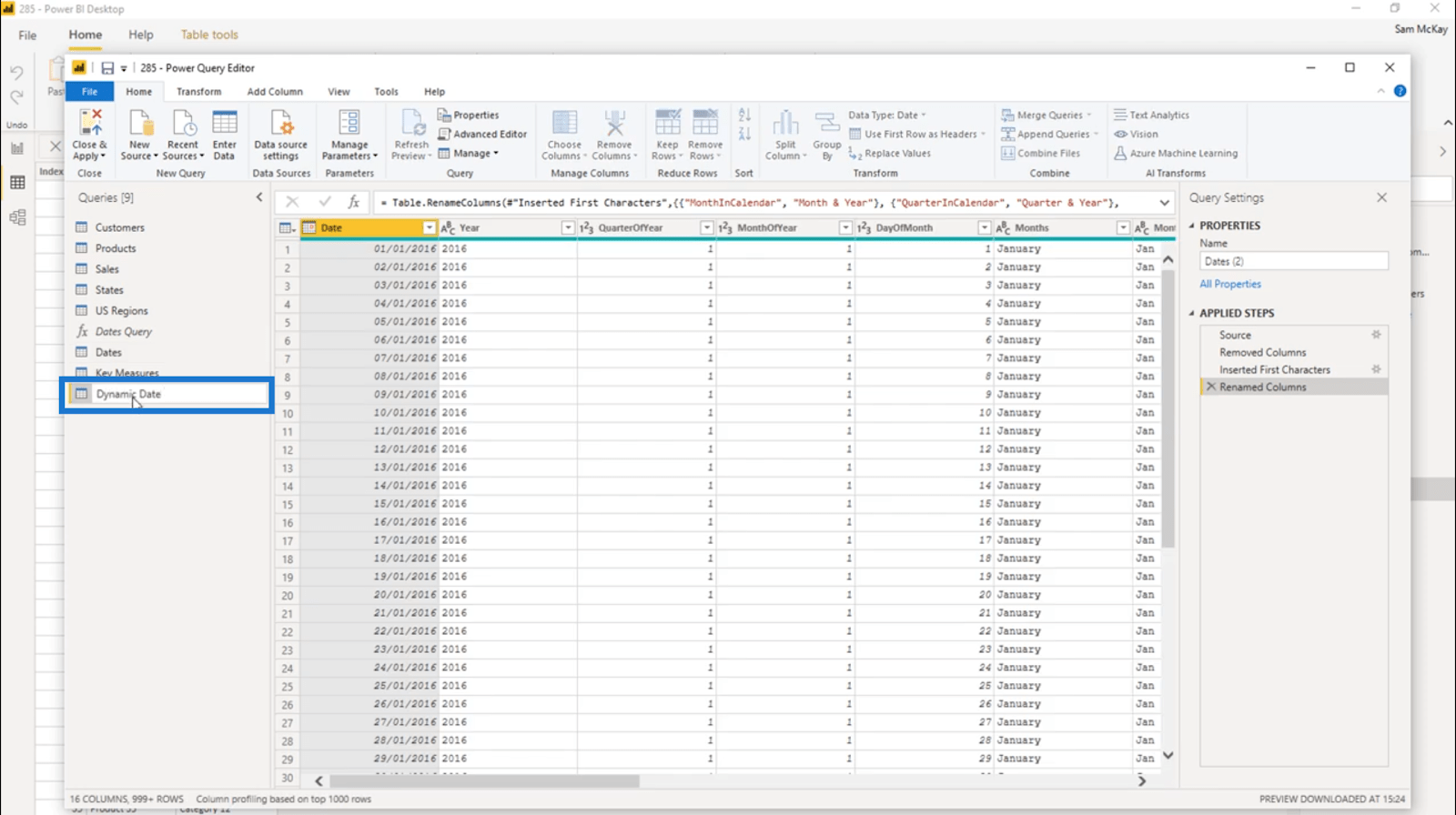Click the Manage Parameters icon
This screenshot has width=1456, height=815.
349,123
